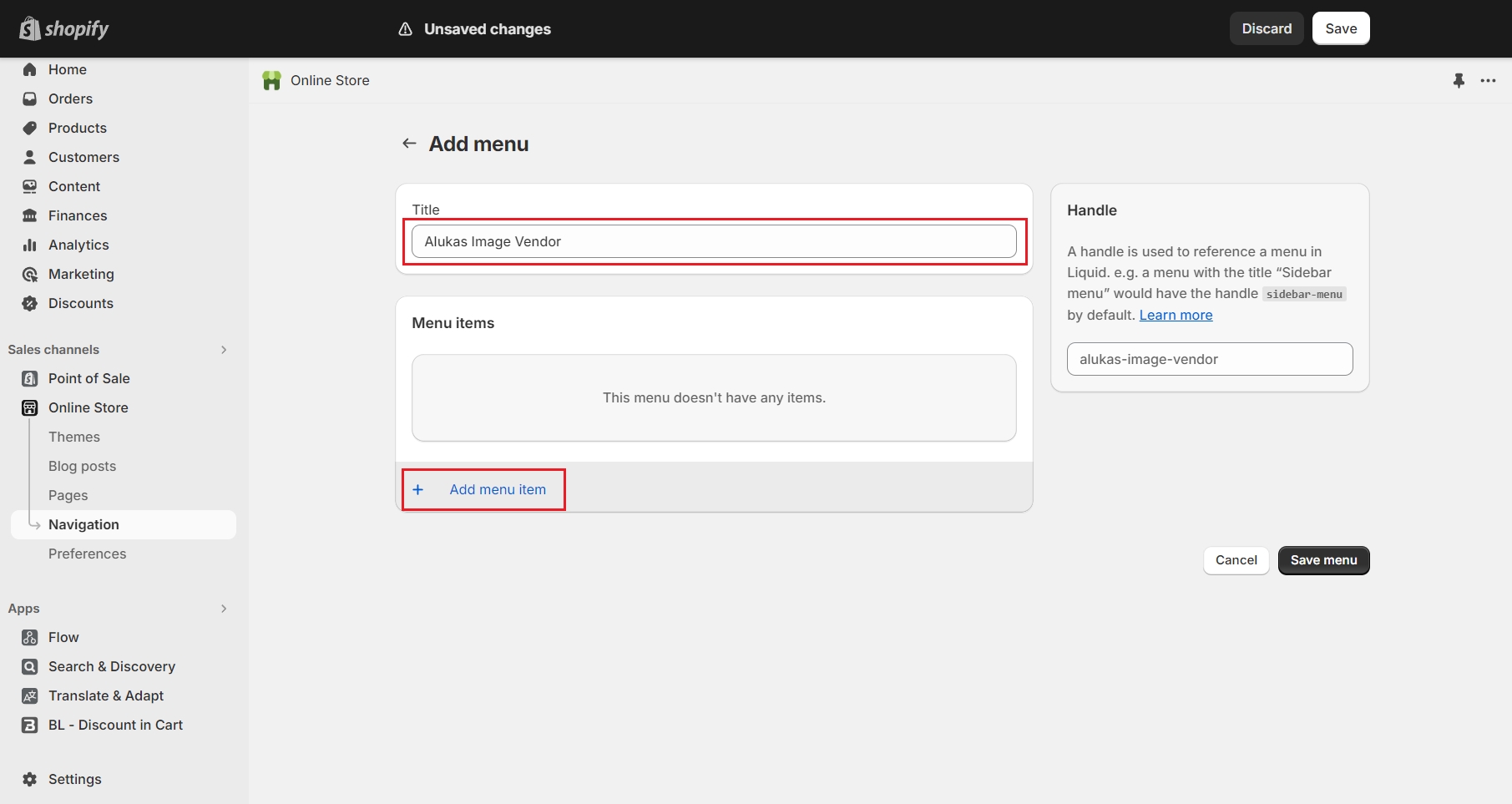Expand the Apps section chevron
1512x804 pixels.
coord(224,609)
